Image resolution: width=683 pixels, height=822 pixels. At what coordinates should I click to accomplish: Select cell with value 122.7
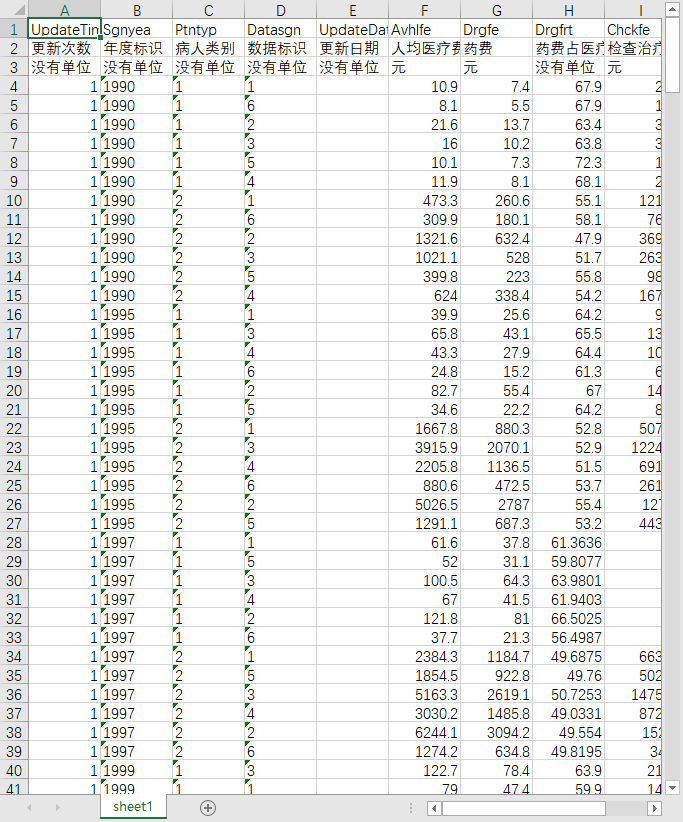coord(425,771)
